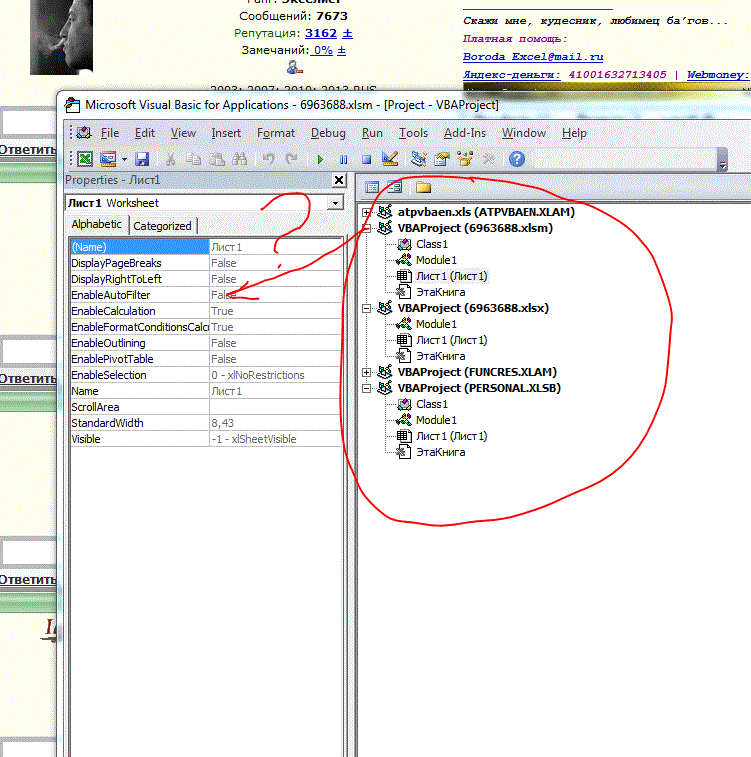The width and height of the screenshot is (751, 757).
Task: Click the Insert UserForm toolbar icon
Action: 108,159
